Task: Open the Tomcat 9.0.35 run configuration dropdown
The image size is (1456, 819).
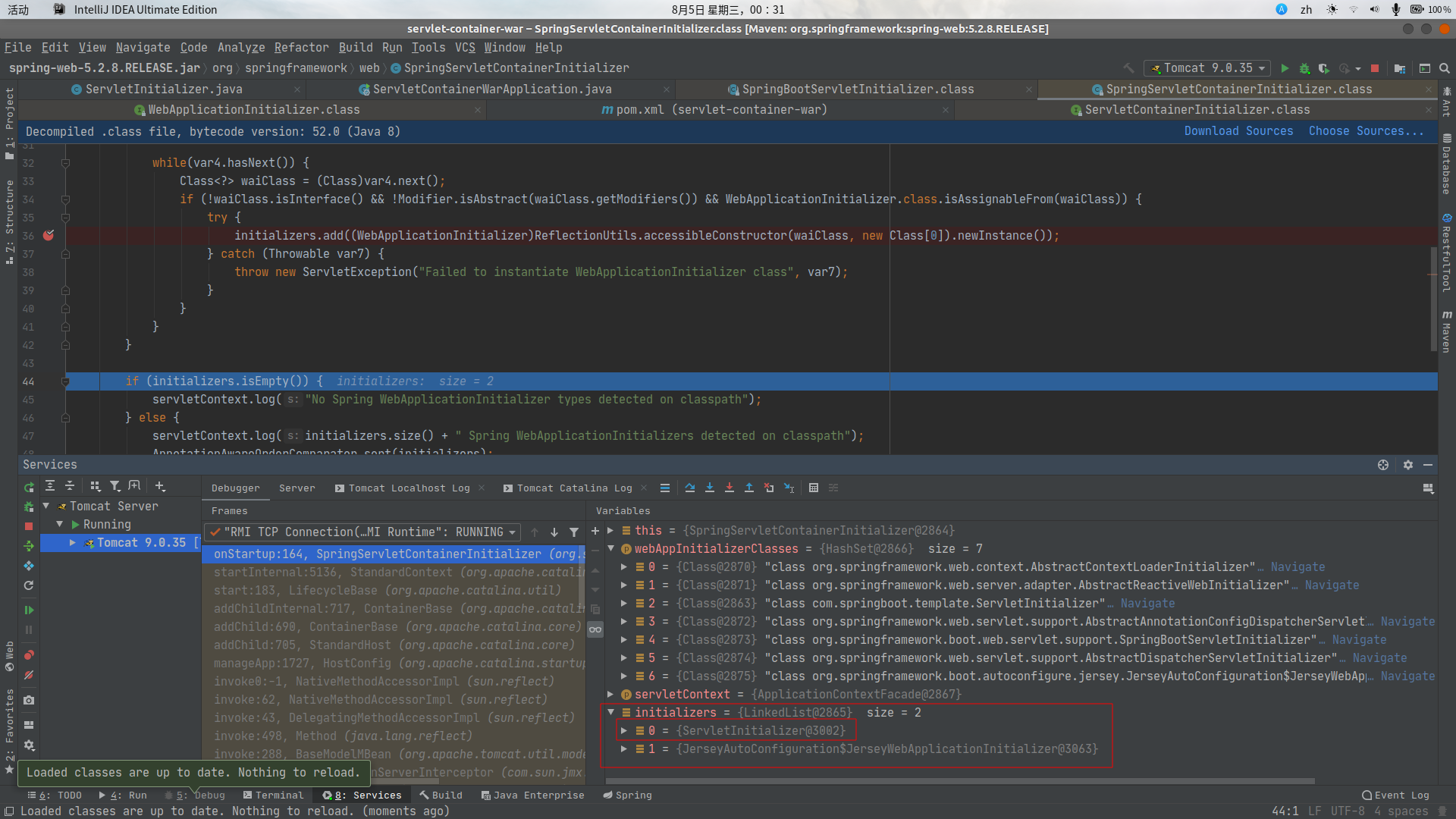Action: pyautogui.click(x=1208, y=68)
